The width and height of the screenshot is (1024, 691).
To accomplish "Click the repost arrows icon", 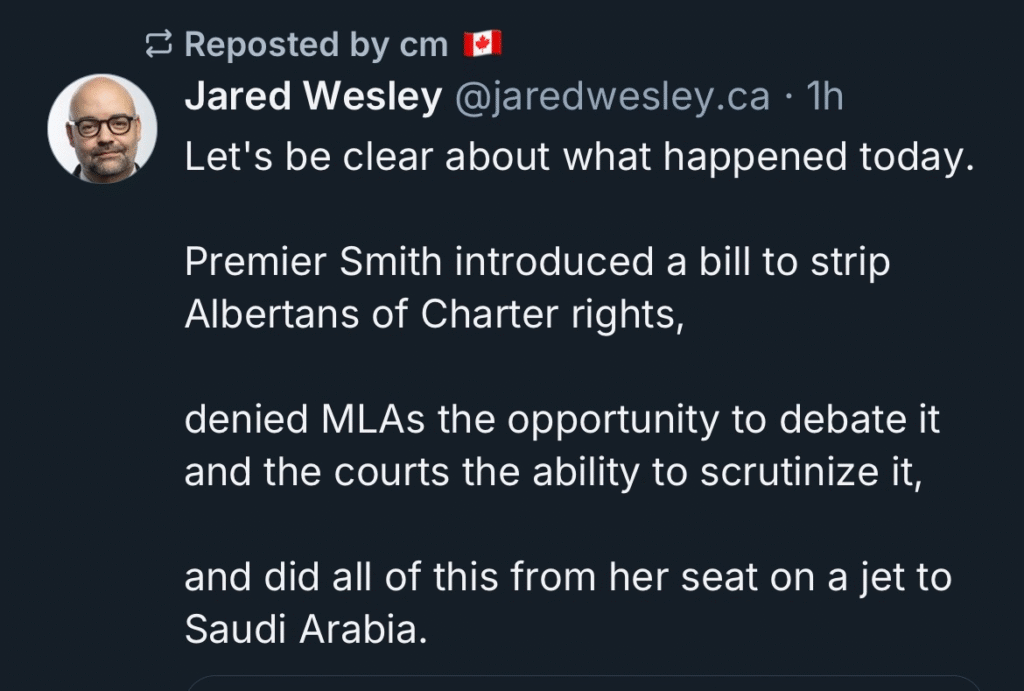I will coord(160,44).
